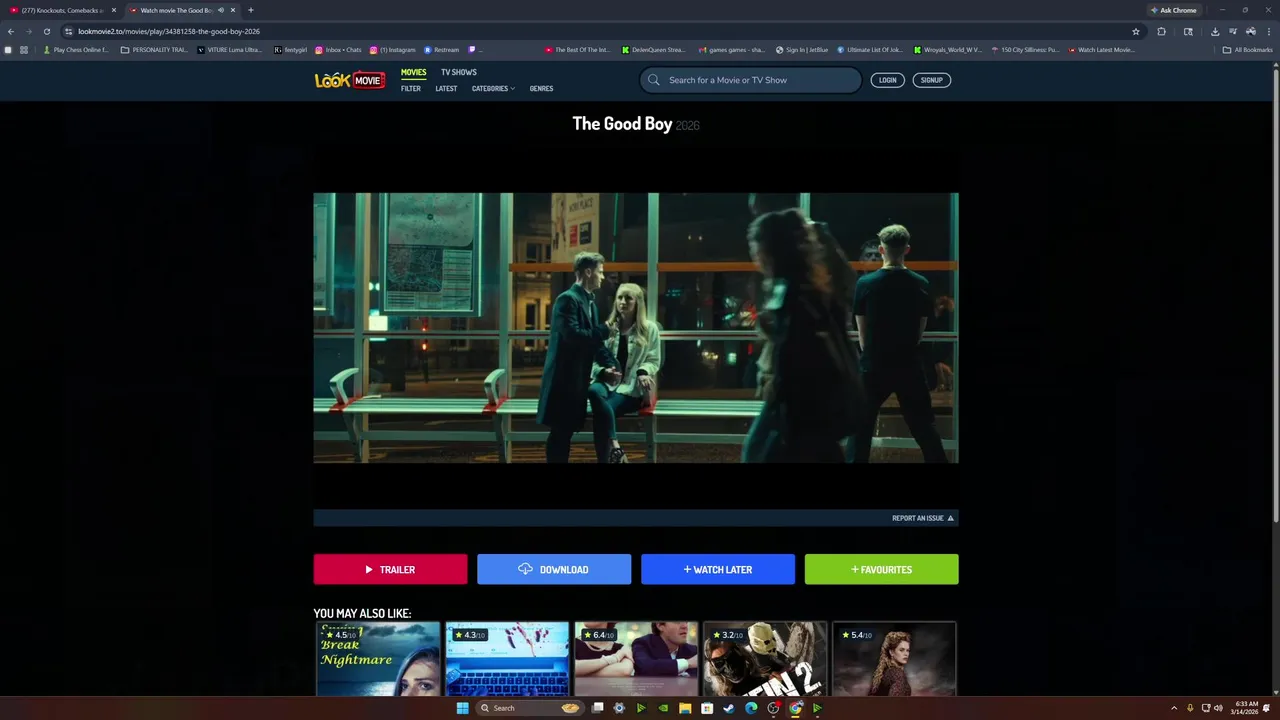Open the Chrome downloads tray icon
This screenshot has height=720, width=1280.
click(1215, 31)
